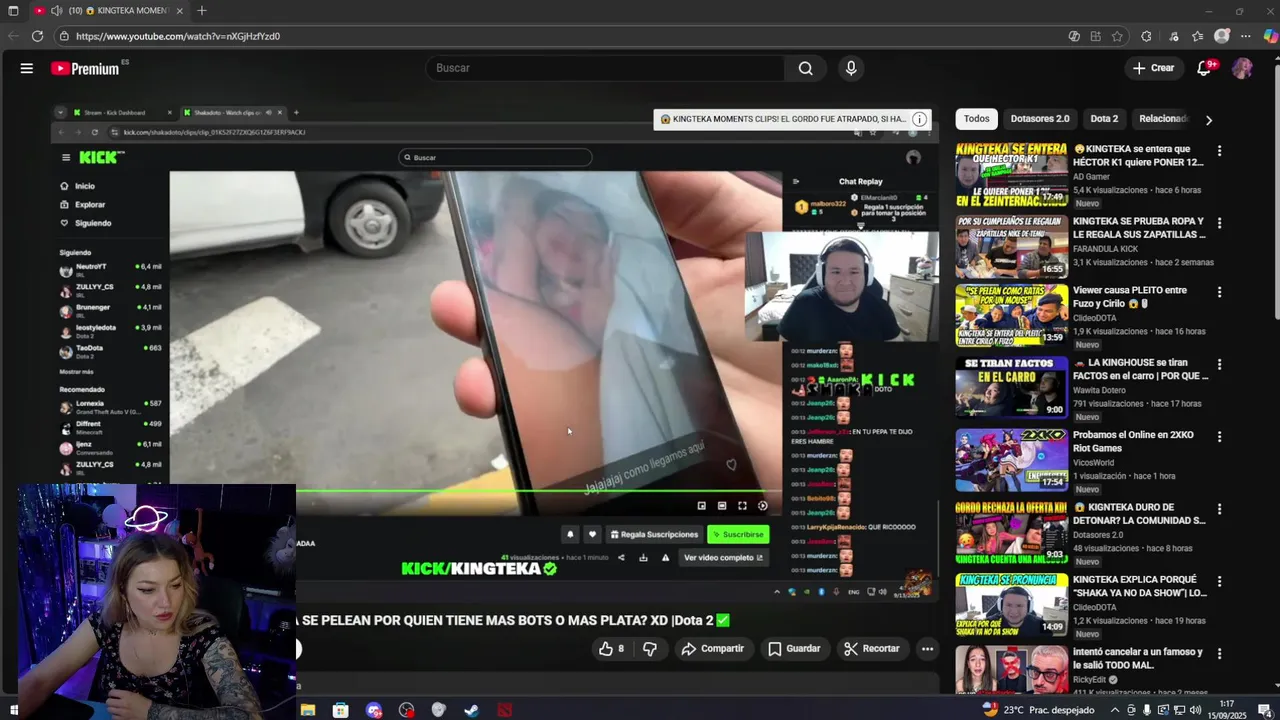Click the YouTube Buscar search field
Image resolution: width=1280 pixels, height=720 pixels.
tap(605, 68)
